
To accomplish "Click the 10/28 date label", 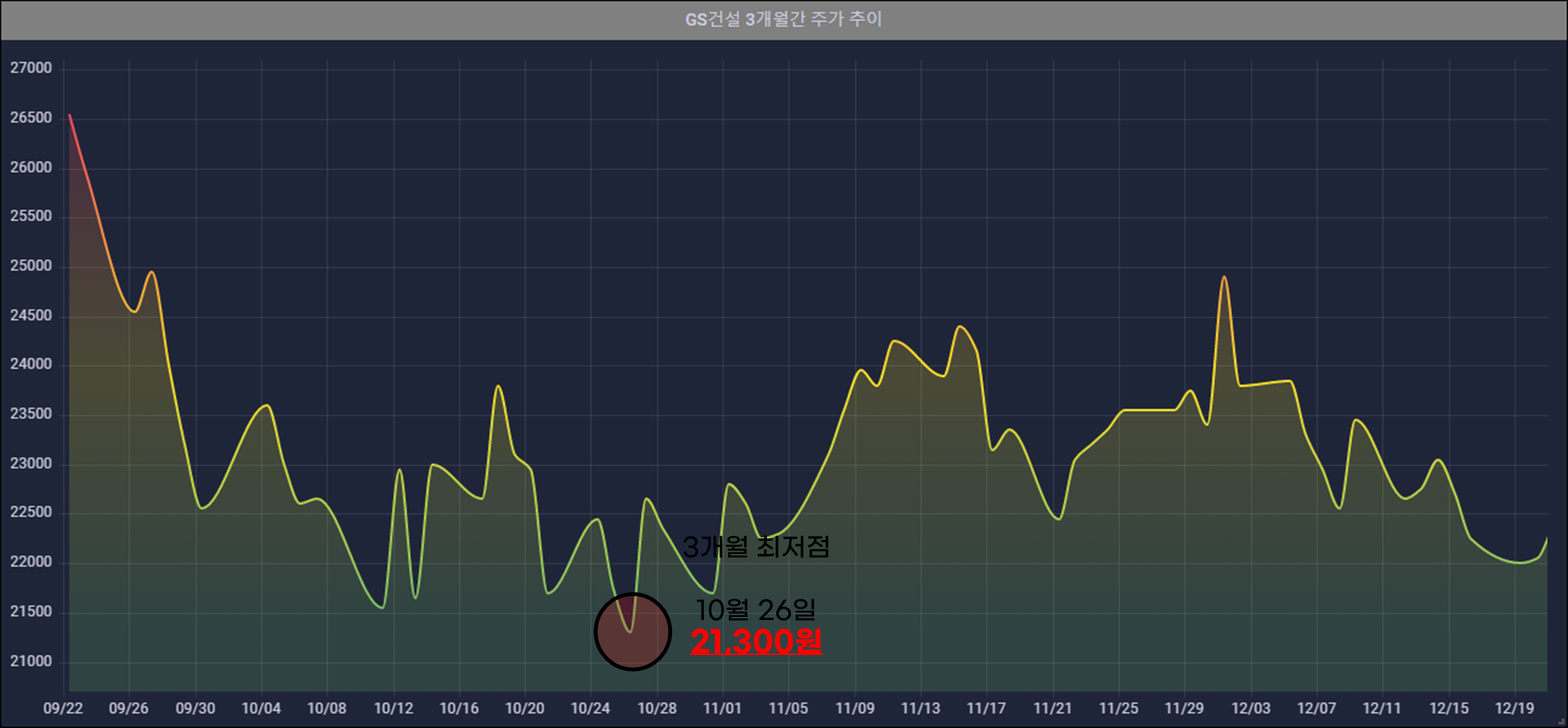I will [x=657, y=709].
